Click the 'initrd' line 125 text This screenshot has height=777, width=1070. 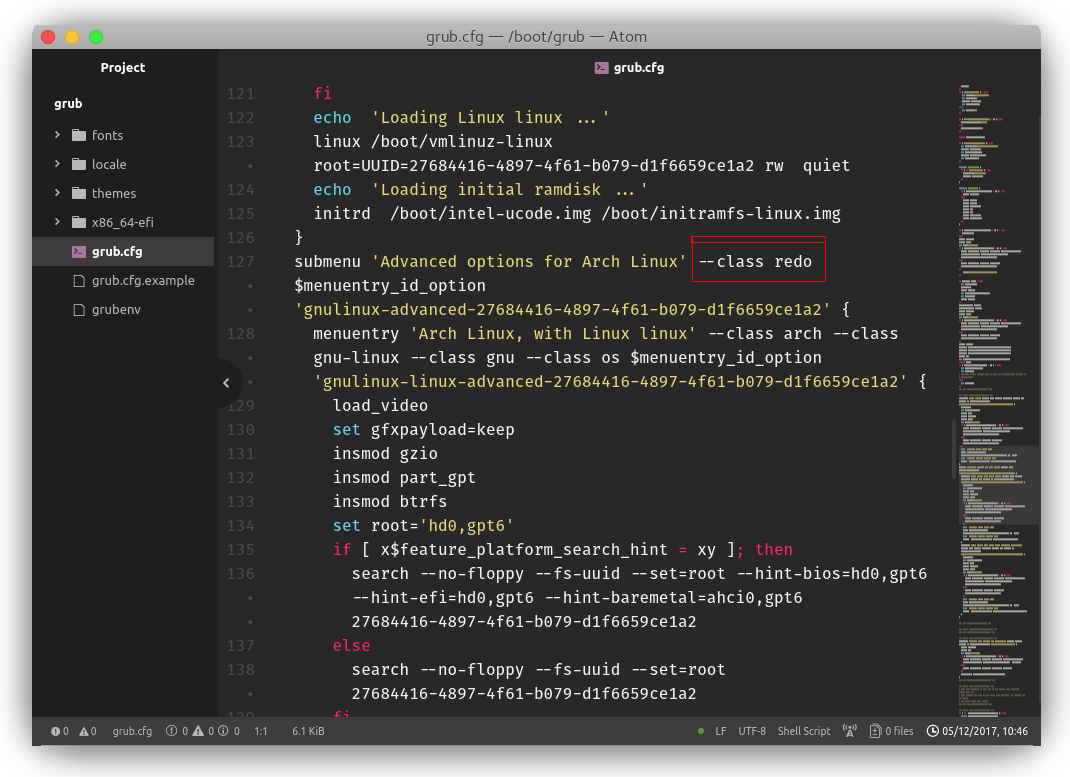pos(577,214)
